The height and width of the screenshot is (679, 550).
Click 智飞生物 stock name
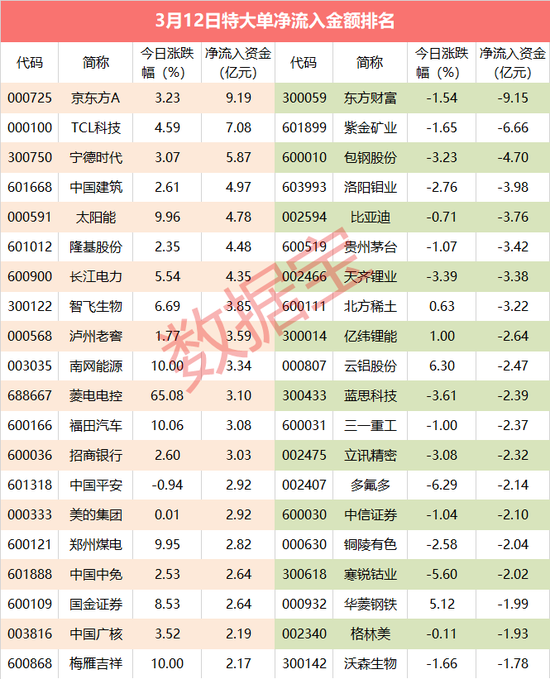(96, 306)
